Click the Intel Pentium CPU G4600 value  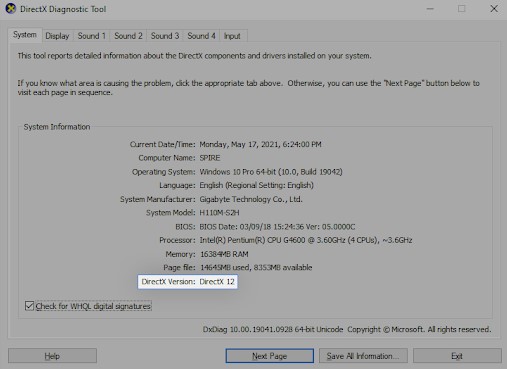tap(306, 240)
